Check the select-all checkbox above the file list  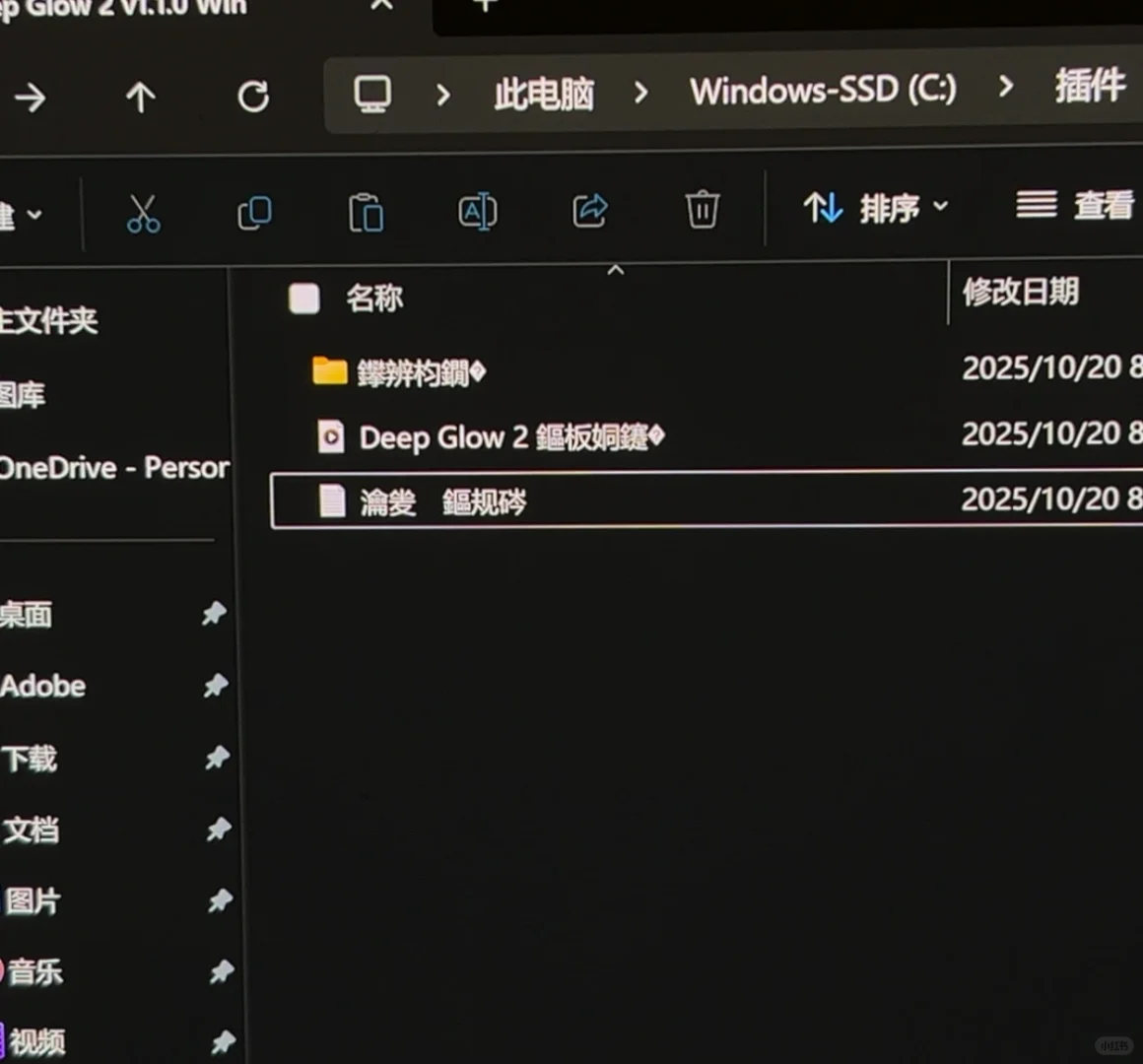click(x=303, y=299)
